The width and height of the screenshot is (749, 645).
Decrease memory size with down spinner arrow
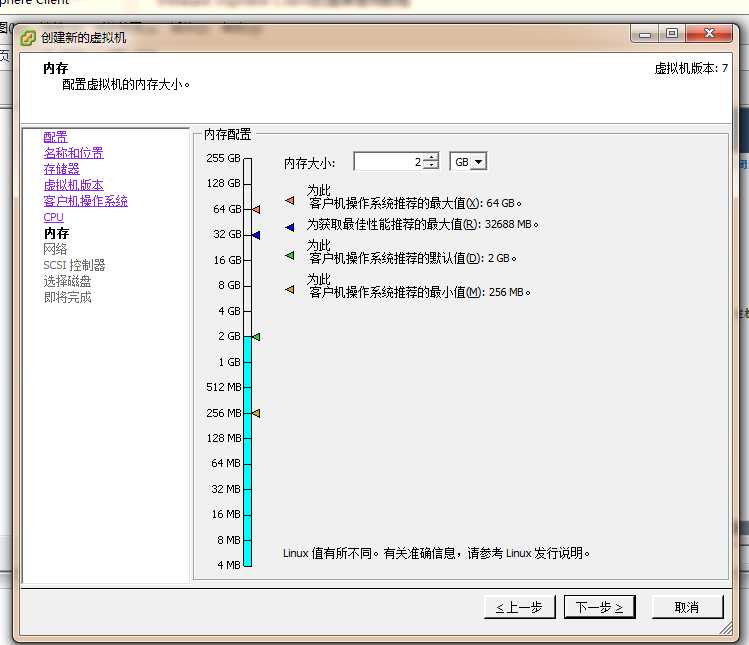click(431, 166)
